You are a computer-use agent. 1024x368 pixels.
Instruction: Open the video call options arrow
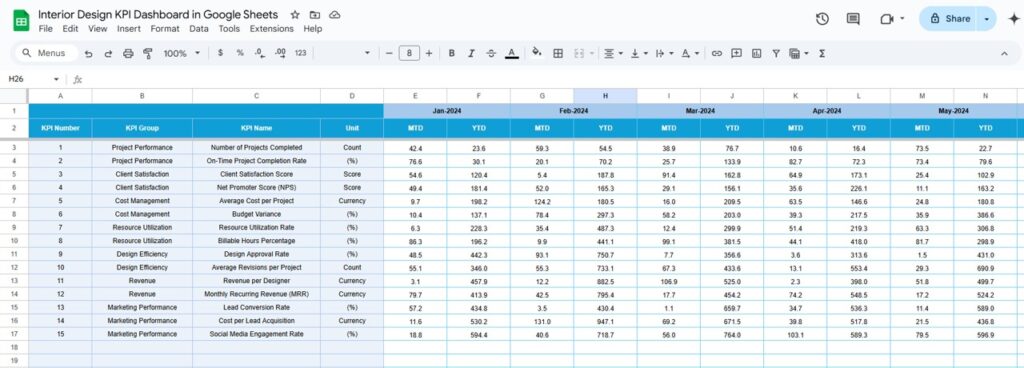click(x=903, y=18)
